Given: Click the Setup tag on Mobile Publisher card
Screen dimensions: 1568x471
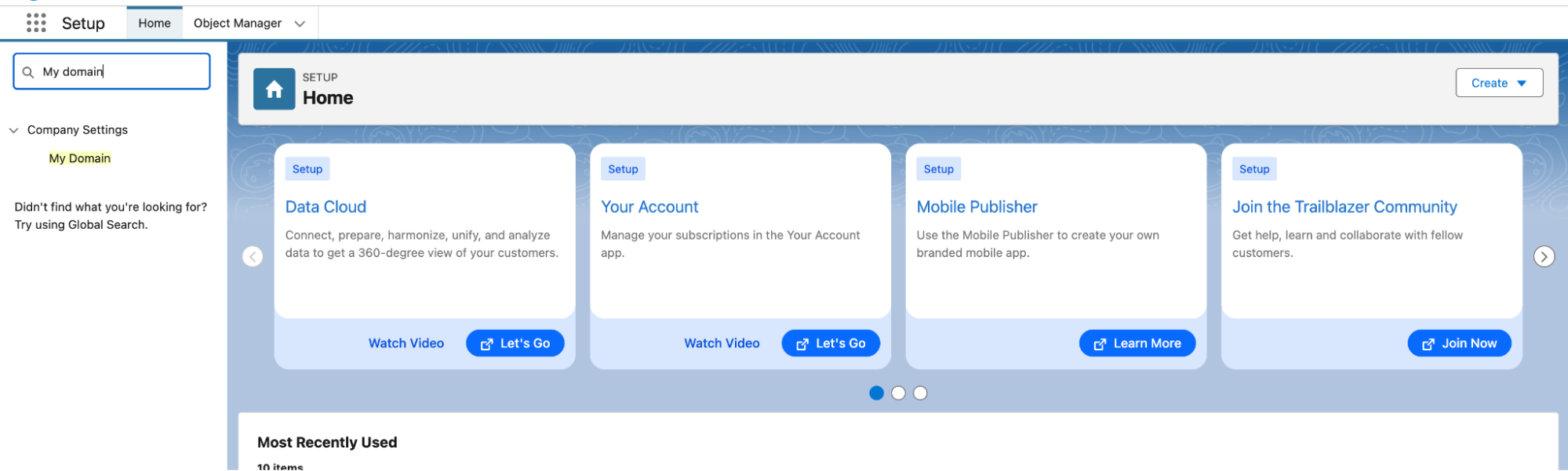Looking at the screenshot, I should click(x=939, y=169).
